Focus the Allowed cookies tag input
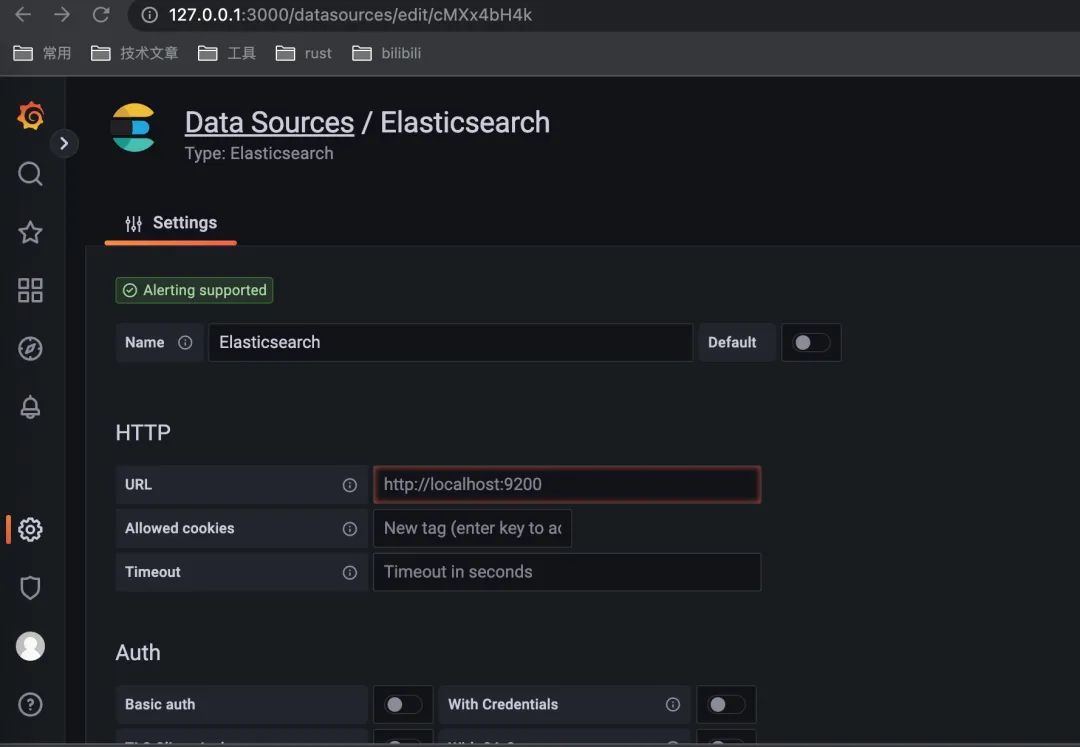This screenshot has width=1080, height=747. (472, 529)
